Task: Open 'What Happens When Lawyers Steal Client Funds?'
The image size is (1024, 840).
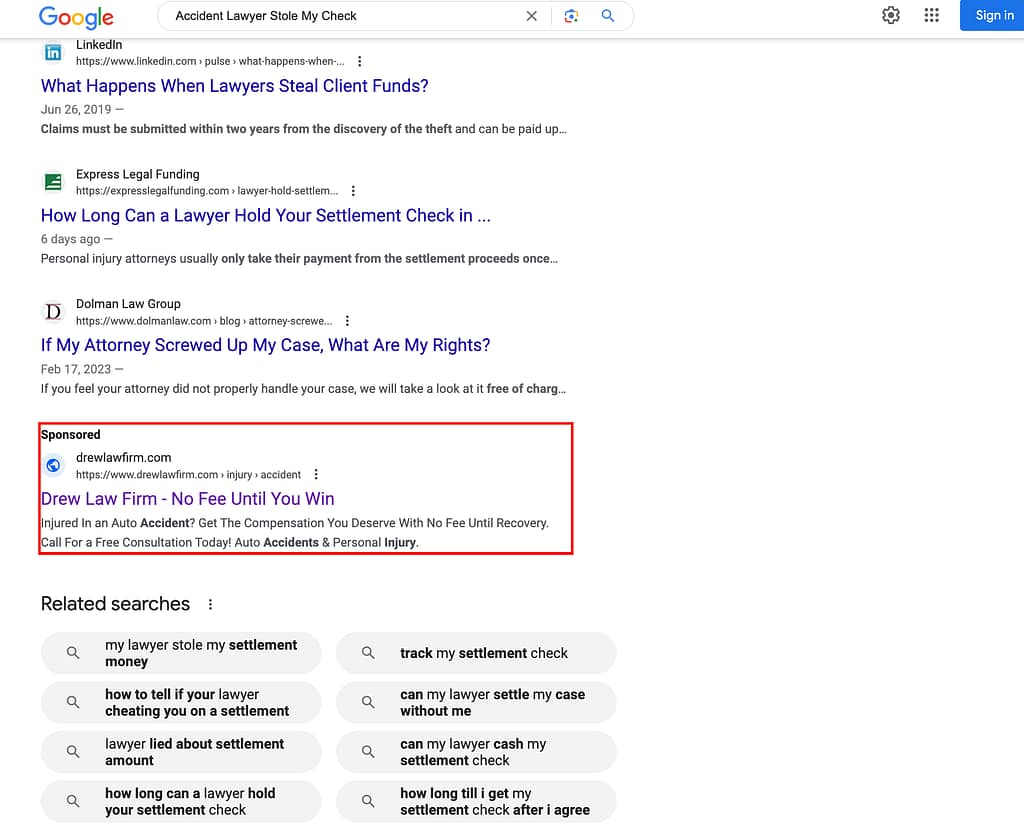Action: click(234, 86)
